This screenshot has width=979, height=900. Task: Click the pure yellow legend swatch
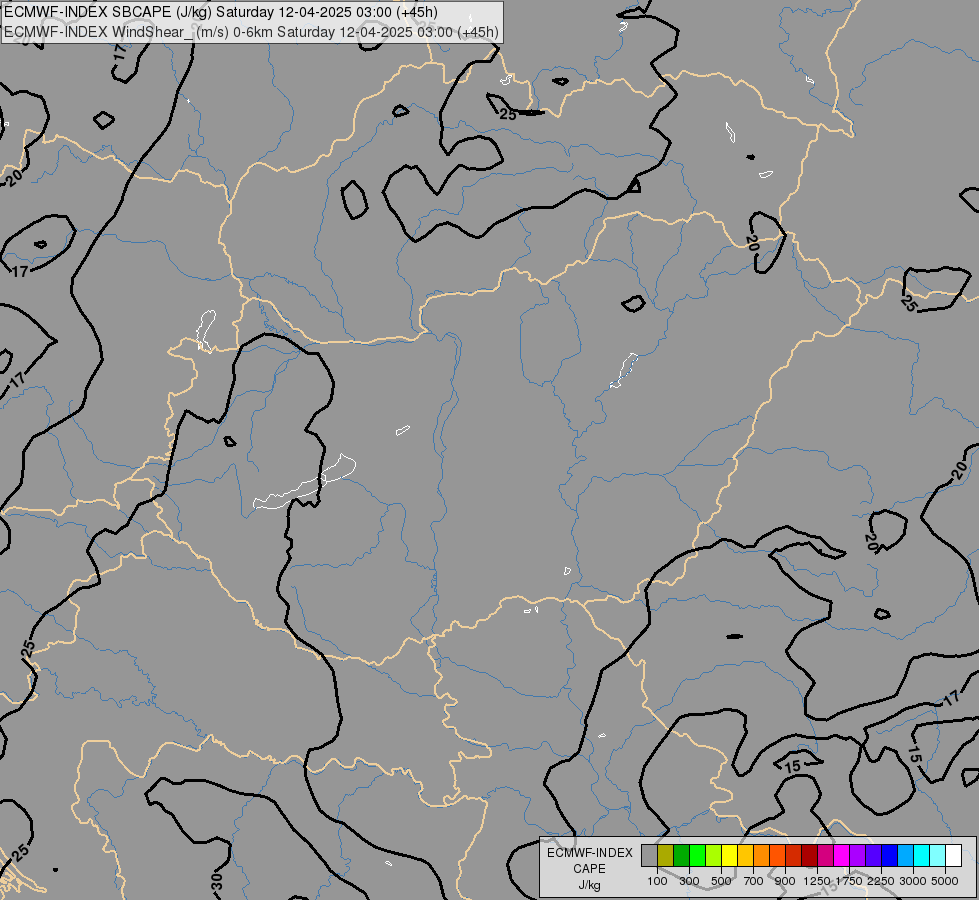(x=729, y=856)
